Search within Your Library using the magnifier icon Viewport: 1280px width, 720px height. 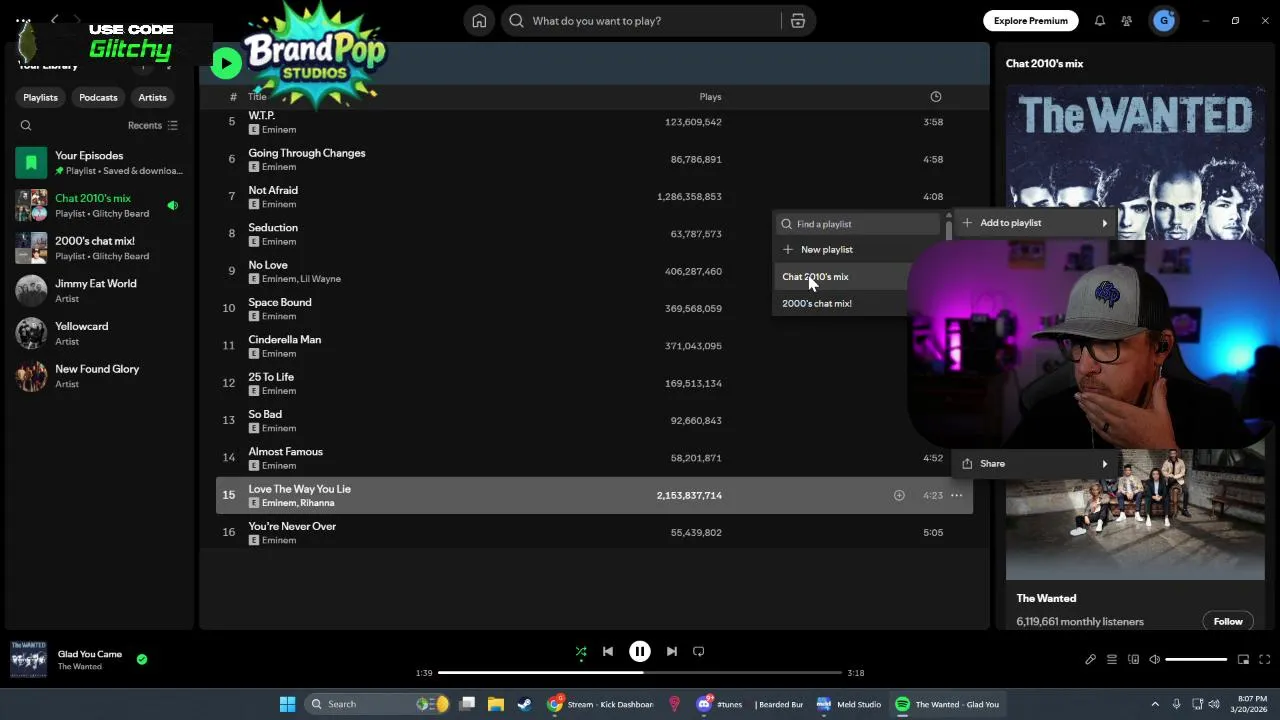(26, 126)
